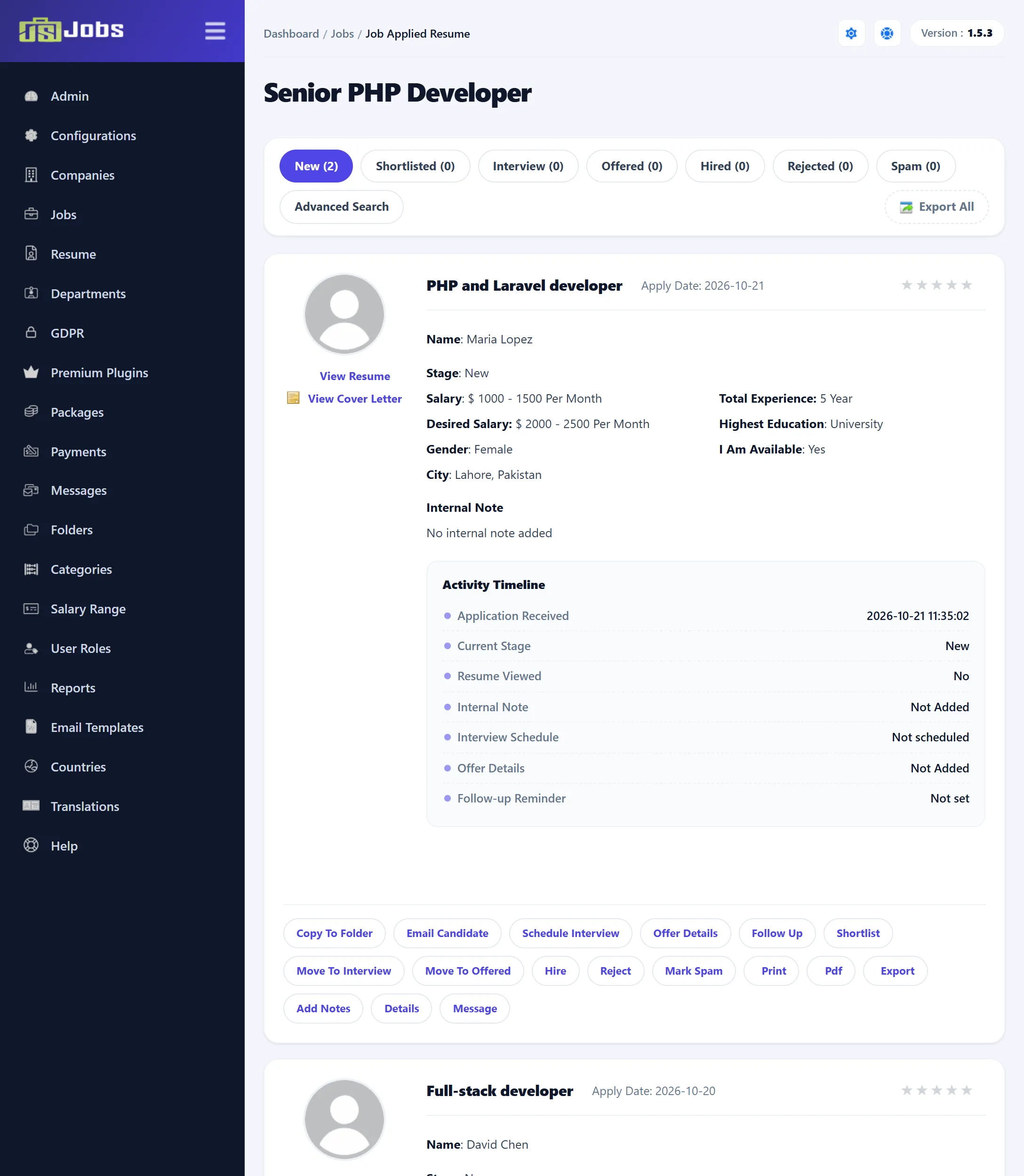Click the Resume document icon in sidebar

(32, 254)
